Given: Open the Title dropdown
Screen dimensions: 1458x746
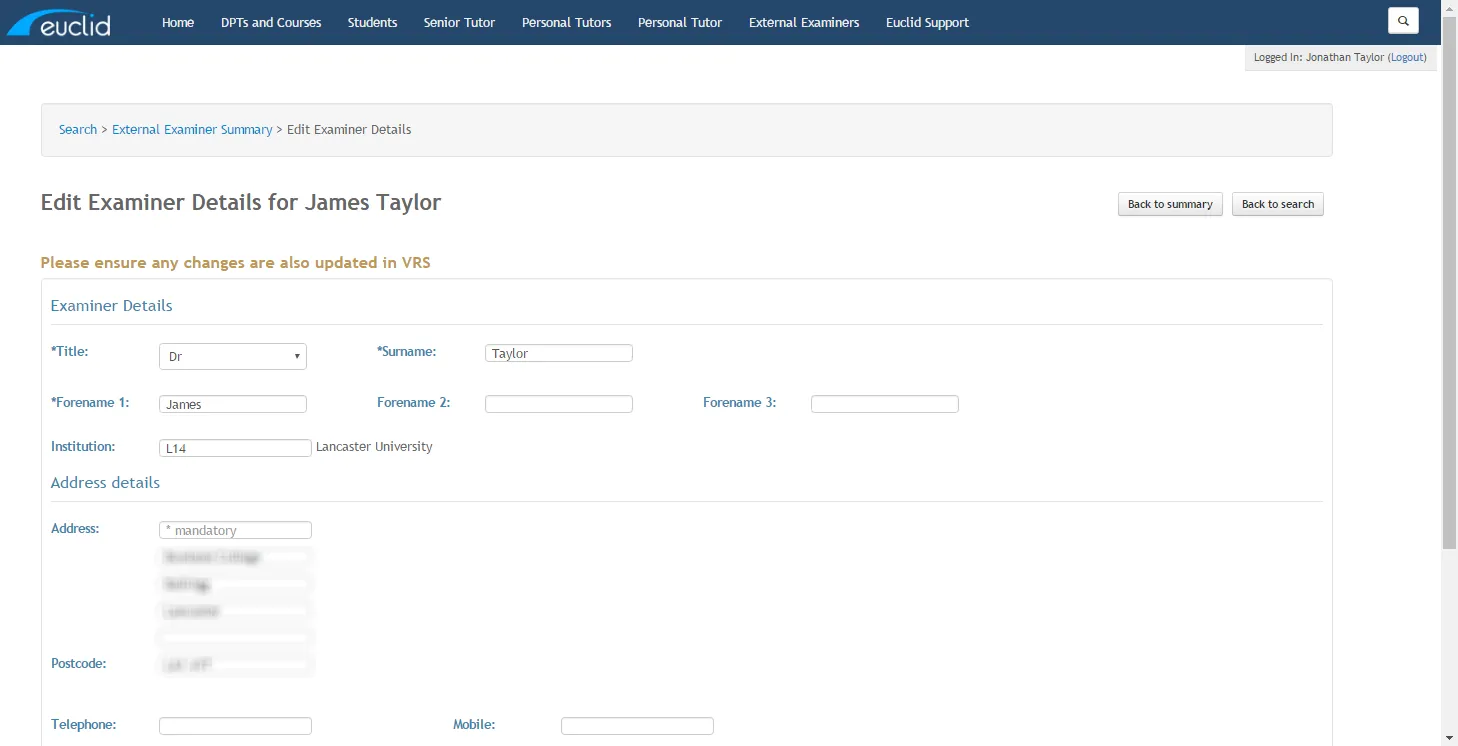Looking at the screenshot, I should click(x=232, y=357).
